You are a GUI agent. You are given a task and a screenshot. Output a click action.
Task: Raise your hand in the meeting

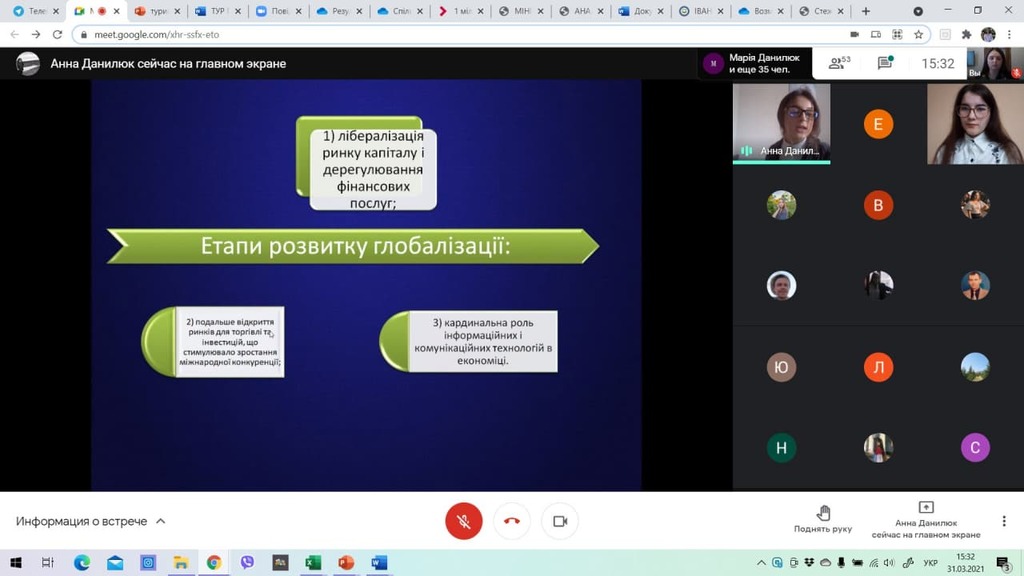click(x=823, y=520)
